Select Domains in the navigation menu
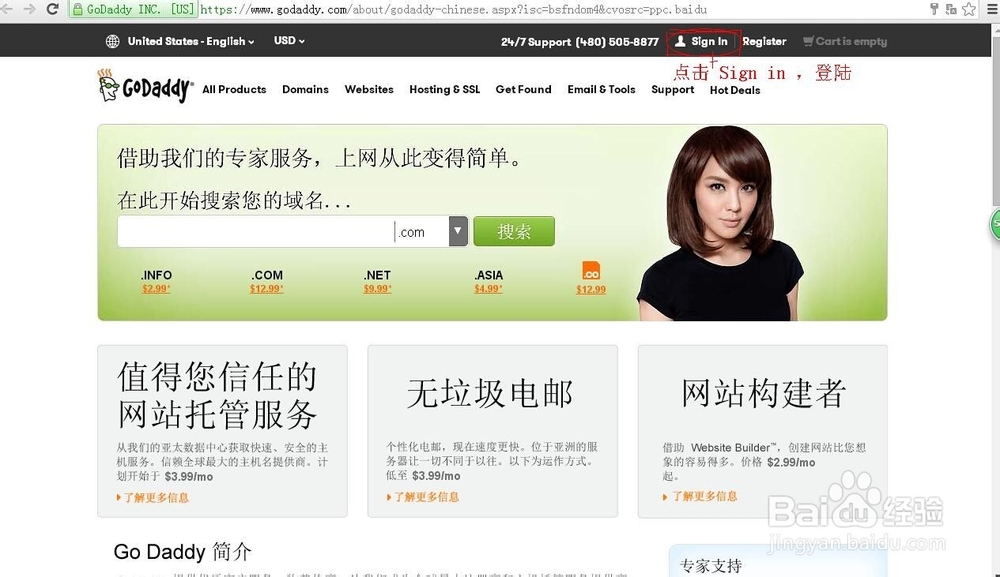The width and height of the screenshot is (1000, 577). coord(305,90)
